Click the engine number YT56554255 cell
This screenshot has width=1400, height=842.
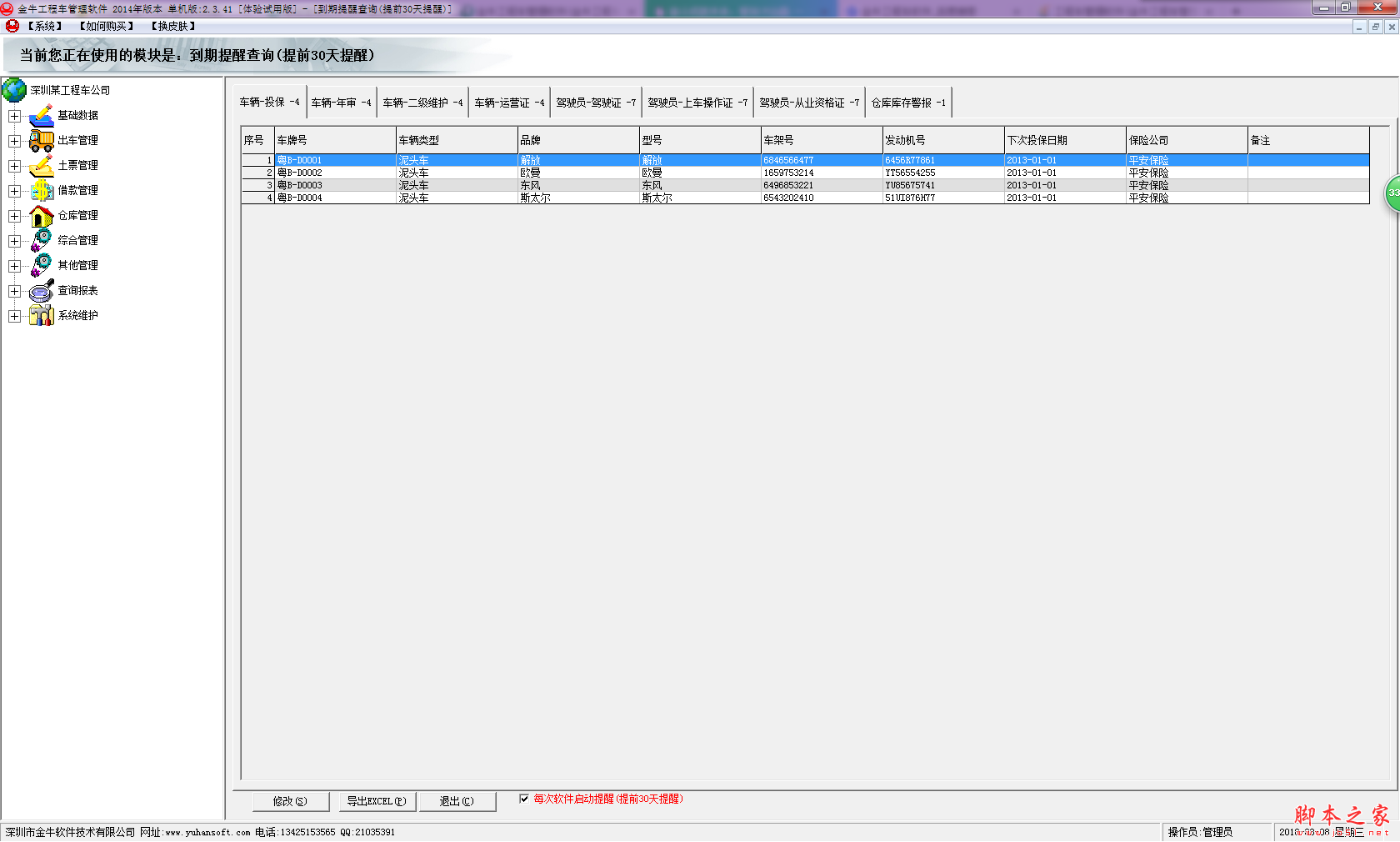[x=943, y=173]
